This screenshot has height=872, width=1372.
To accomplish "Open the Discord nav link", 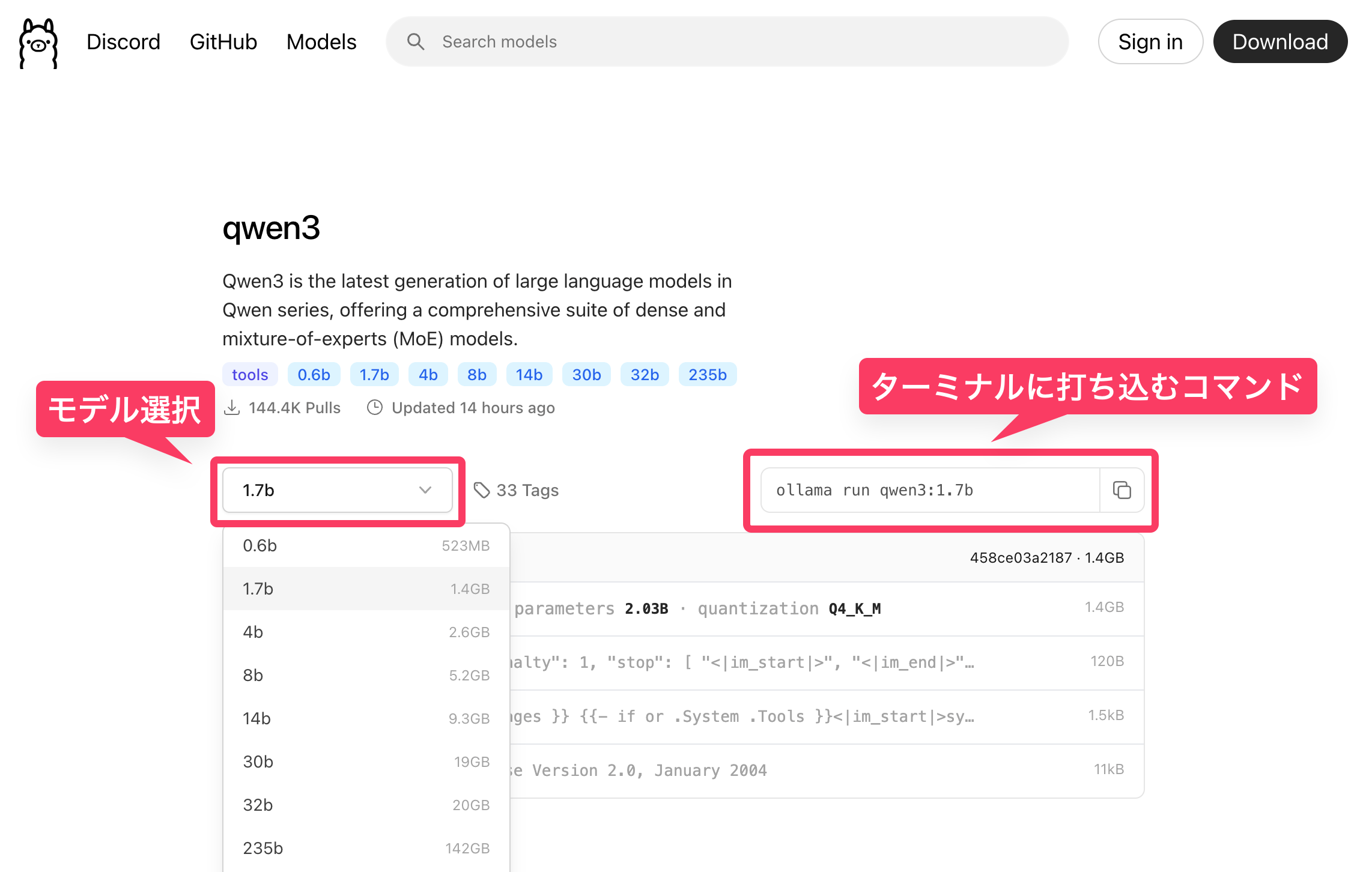I will pyautogui.click(x=123, y=42).
